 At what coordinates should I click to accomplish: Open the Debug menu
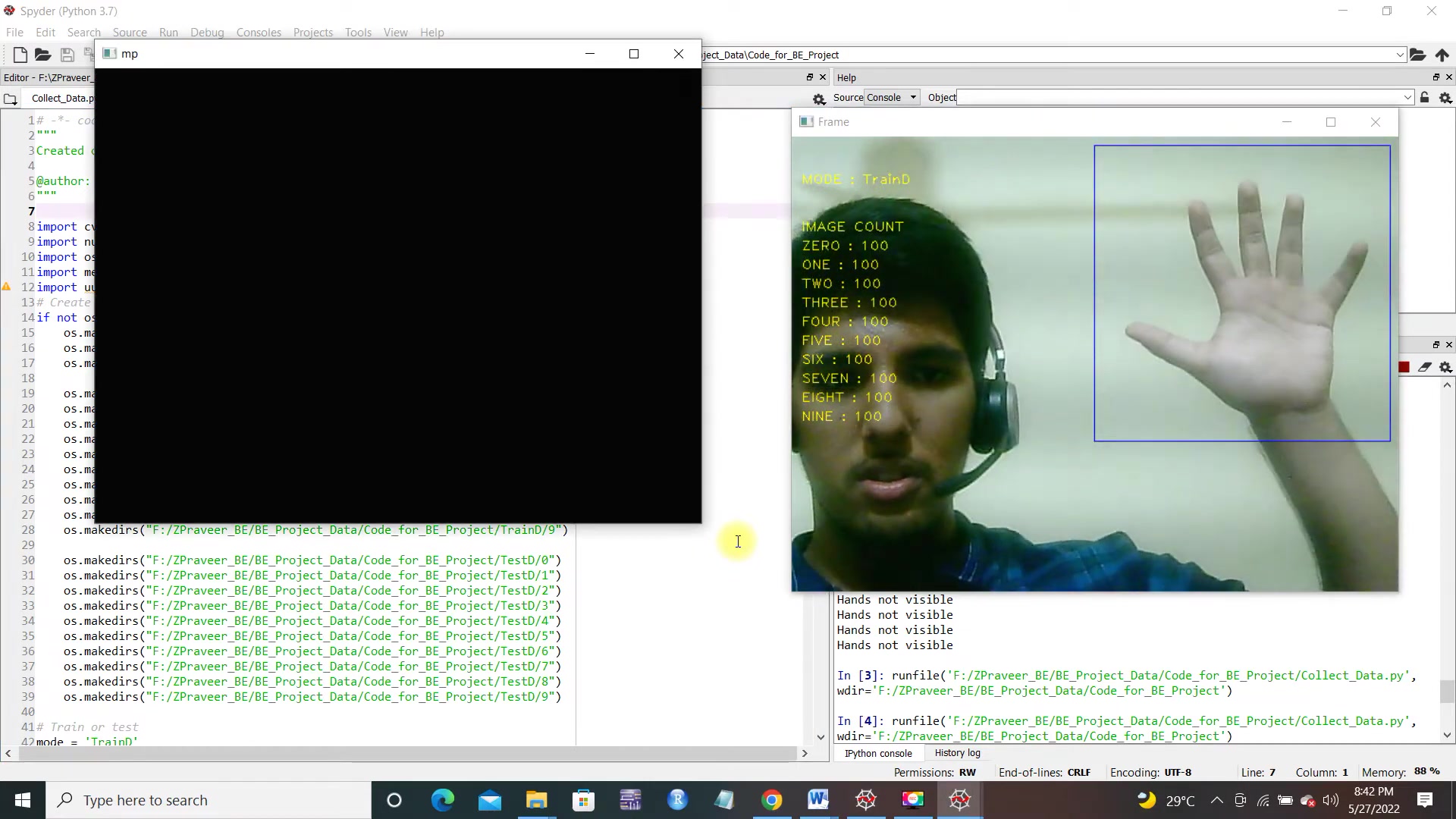point(207,32)
